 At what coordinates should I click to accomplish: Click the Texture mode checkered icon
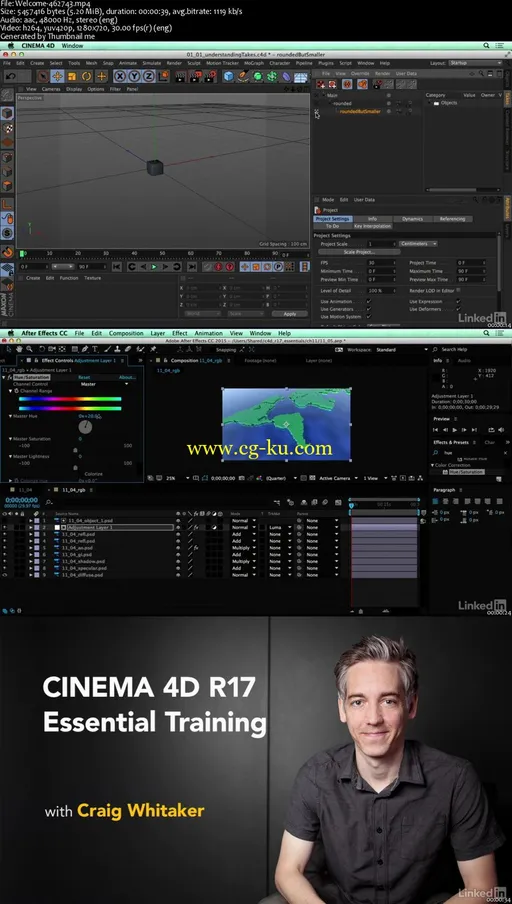point(7,127)
